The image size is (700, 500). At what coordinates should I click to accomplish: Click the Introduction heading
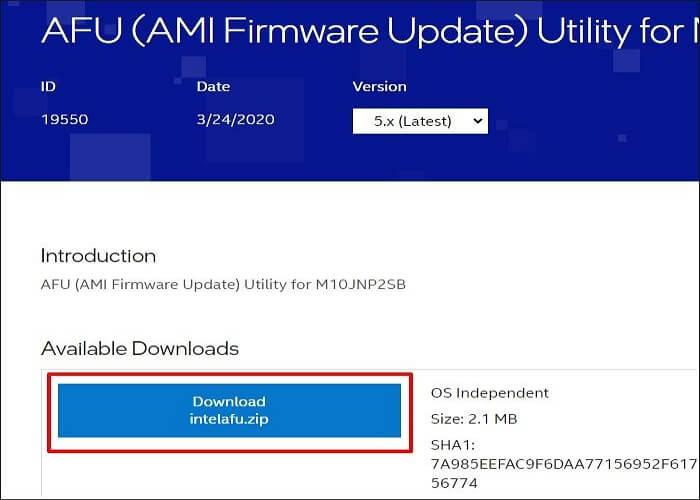98,256
